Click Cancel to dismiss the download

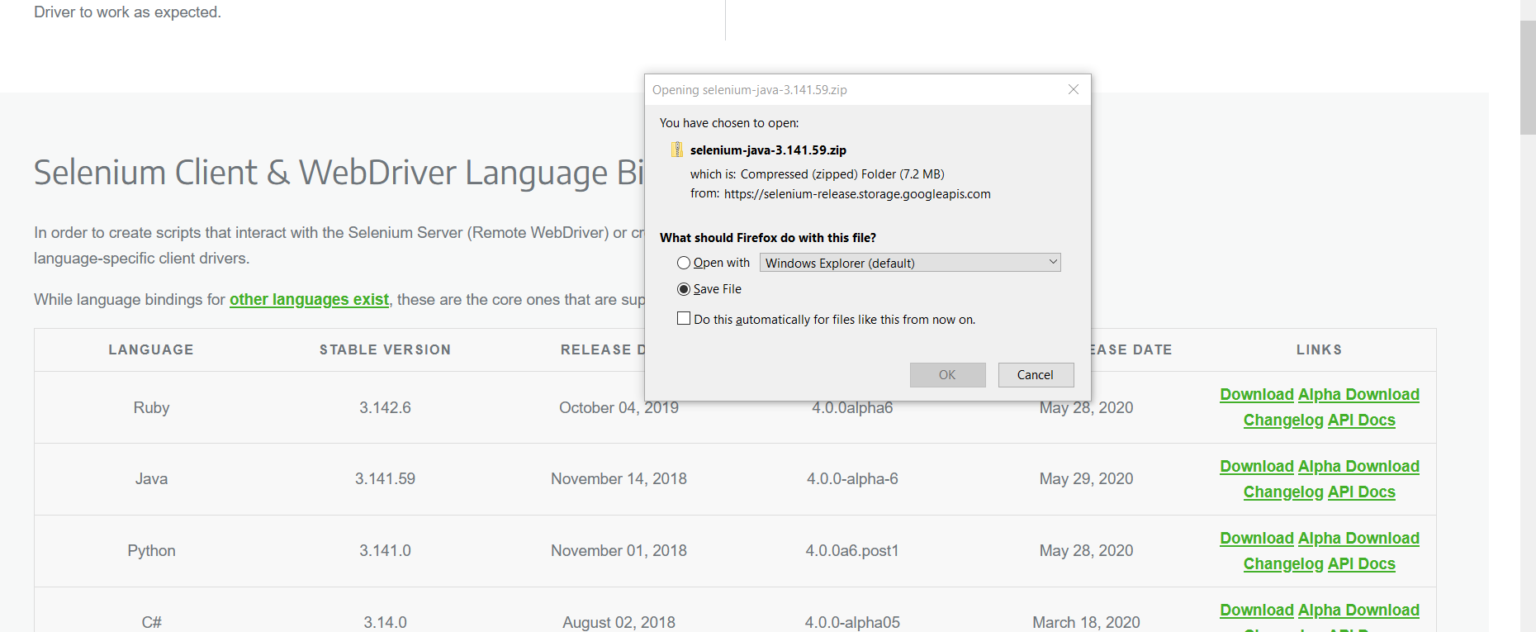coord(1035,374)
